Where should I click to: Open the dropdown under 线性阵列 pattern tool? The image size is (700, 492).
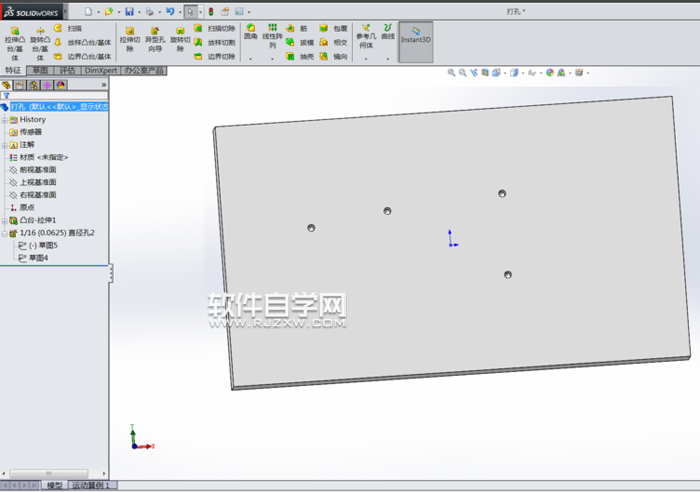tap(272, 58)
